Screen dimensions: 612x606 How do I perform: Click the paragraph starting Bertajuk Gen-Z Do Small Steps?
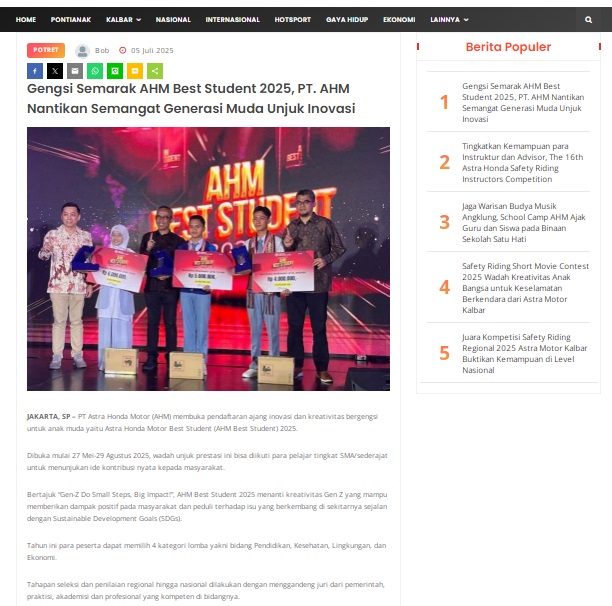coord(207,506)
